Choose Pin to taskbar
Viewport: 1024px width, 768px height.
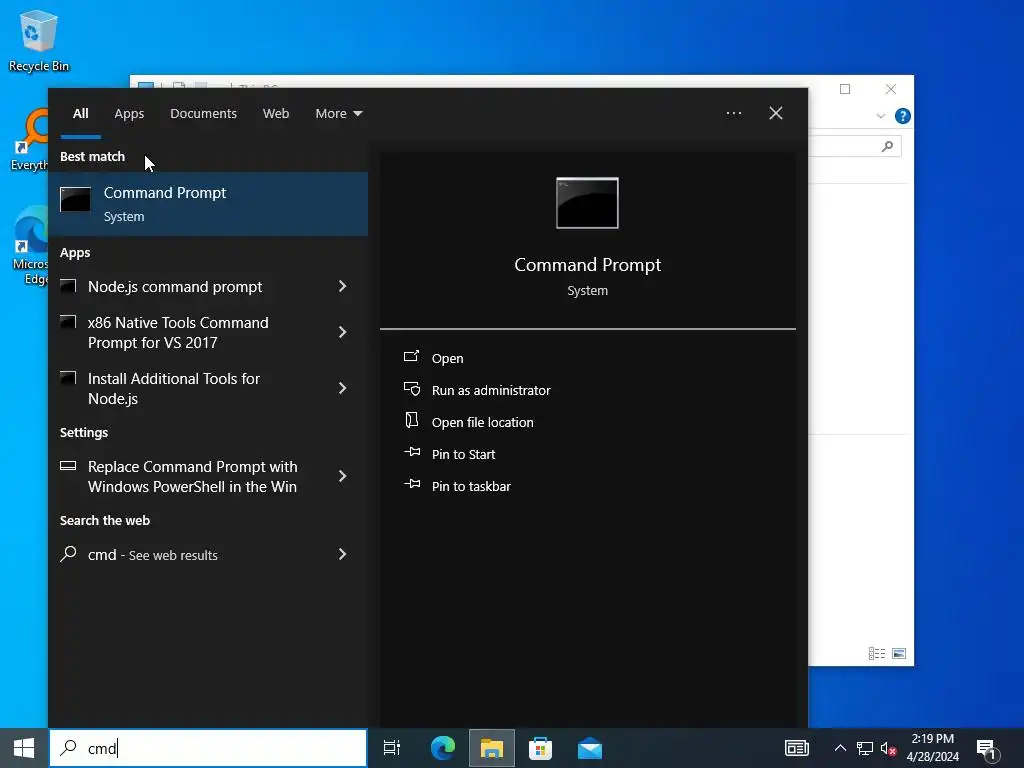click(x=471, y=487)
